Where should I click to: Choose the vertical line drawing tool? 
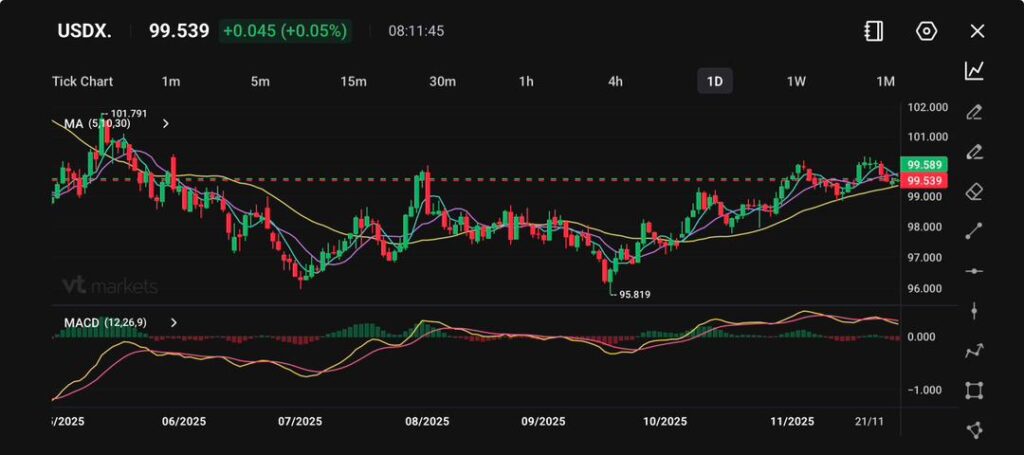pyautogui.click(x=974, y=311)
